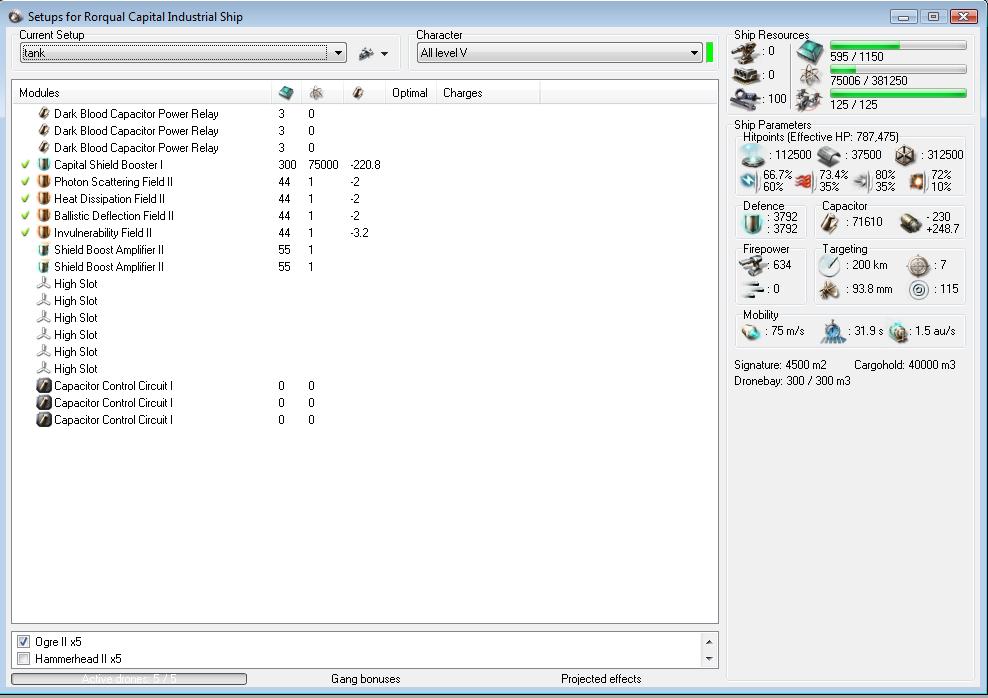Click the capacitor recharge icon beside -230
Viewport: 988px width, 698px height.
[x=910, y=222]
